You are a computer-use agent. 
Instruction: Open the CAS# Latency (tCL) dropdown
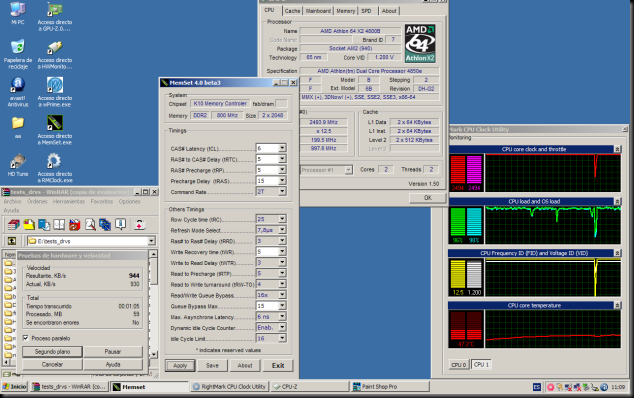point(282,148)
